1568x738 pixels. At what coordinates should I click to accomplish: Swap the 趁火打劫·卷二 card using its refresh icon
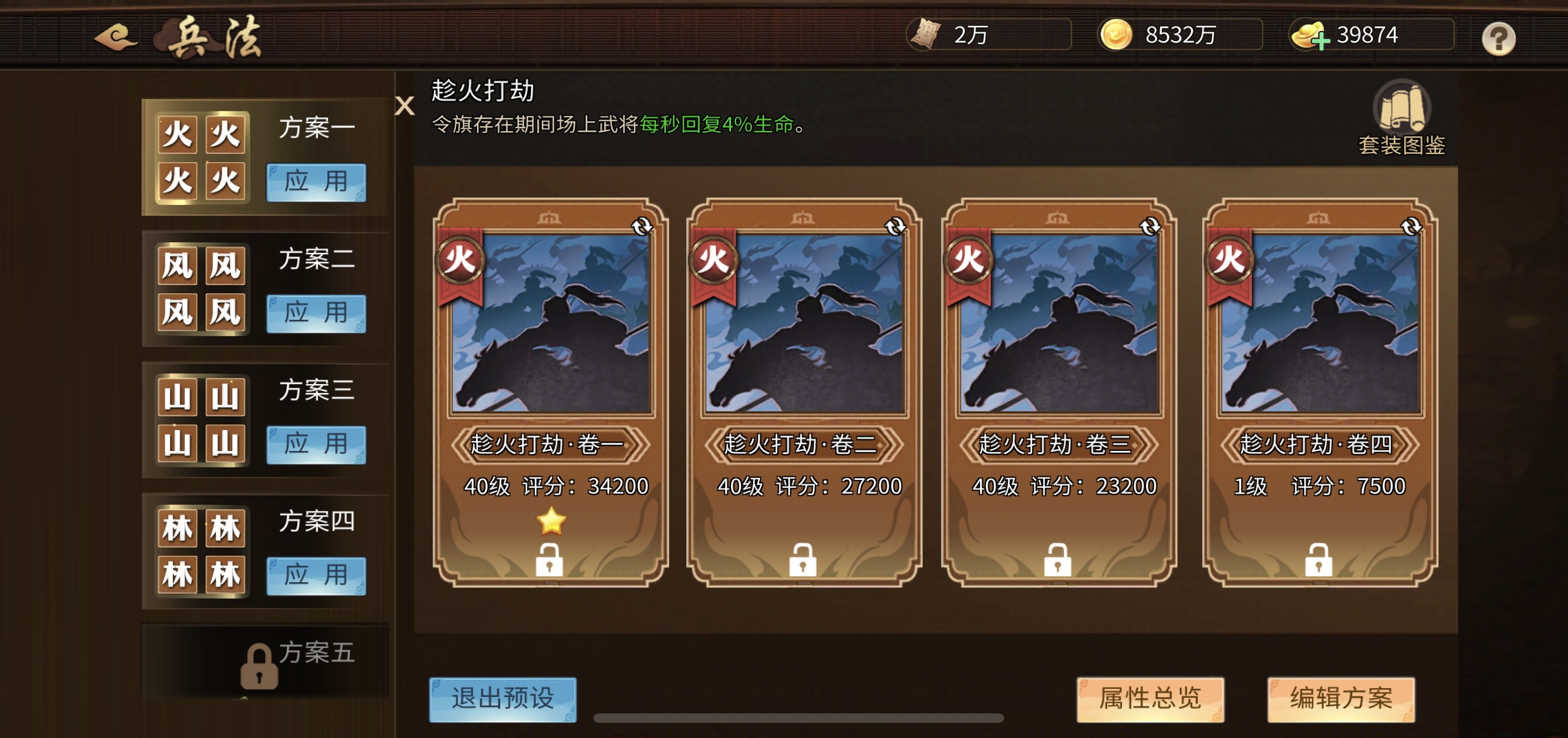[896, 226]
